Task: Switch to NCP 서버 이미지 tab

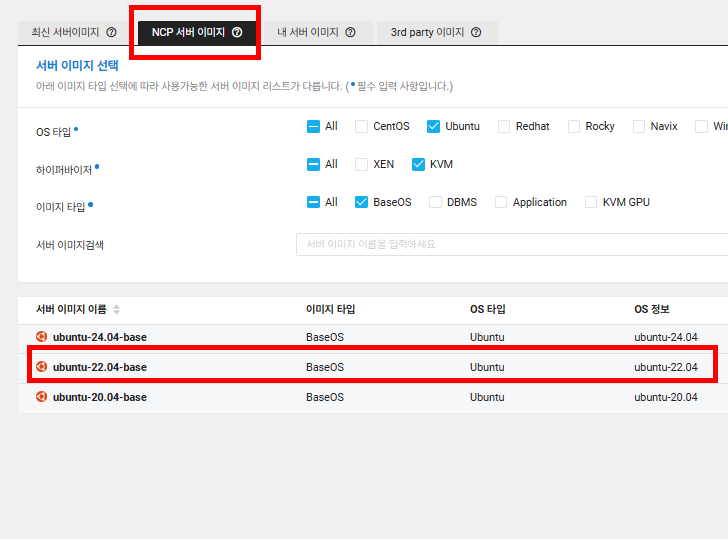Action: coord(197,32)
